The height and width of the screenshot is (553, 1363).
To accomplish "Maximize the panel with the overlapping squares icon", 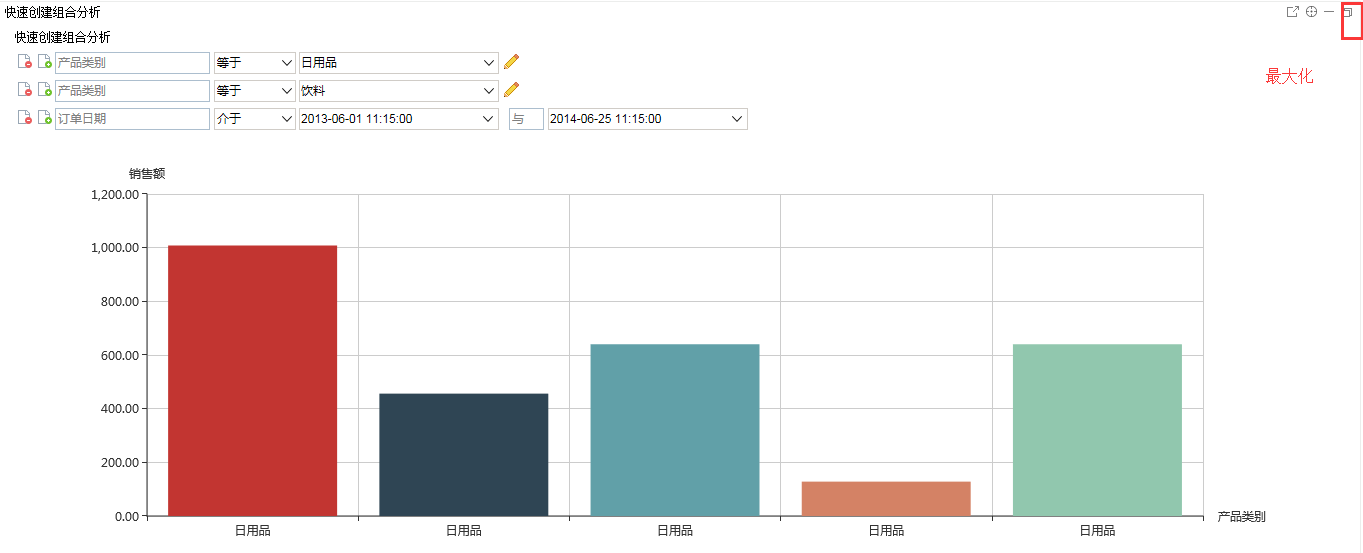I will pyautogui.click(x=1348, y=12).
